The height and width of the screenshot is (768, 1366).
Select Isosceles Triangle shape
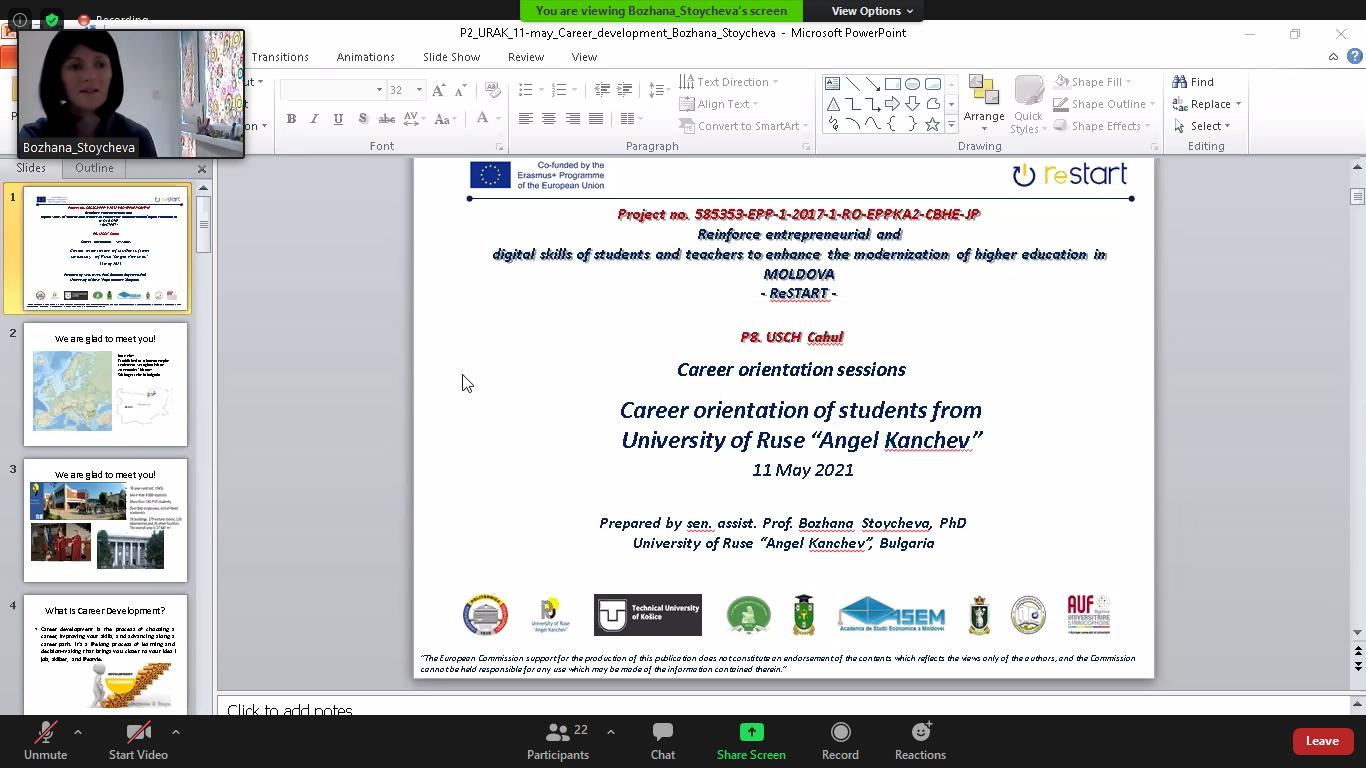pos(832,104)
